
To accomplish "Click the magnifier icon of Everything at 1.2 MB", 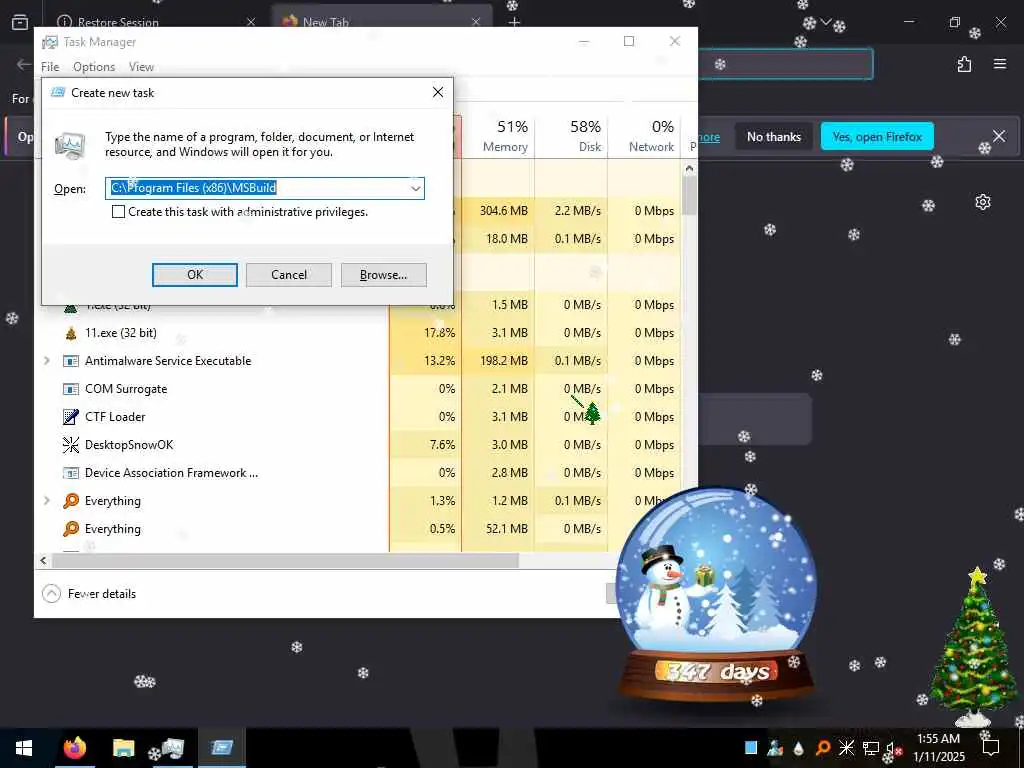I will pyautogui.click(x=71, y=501).
